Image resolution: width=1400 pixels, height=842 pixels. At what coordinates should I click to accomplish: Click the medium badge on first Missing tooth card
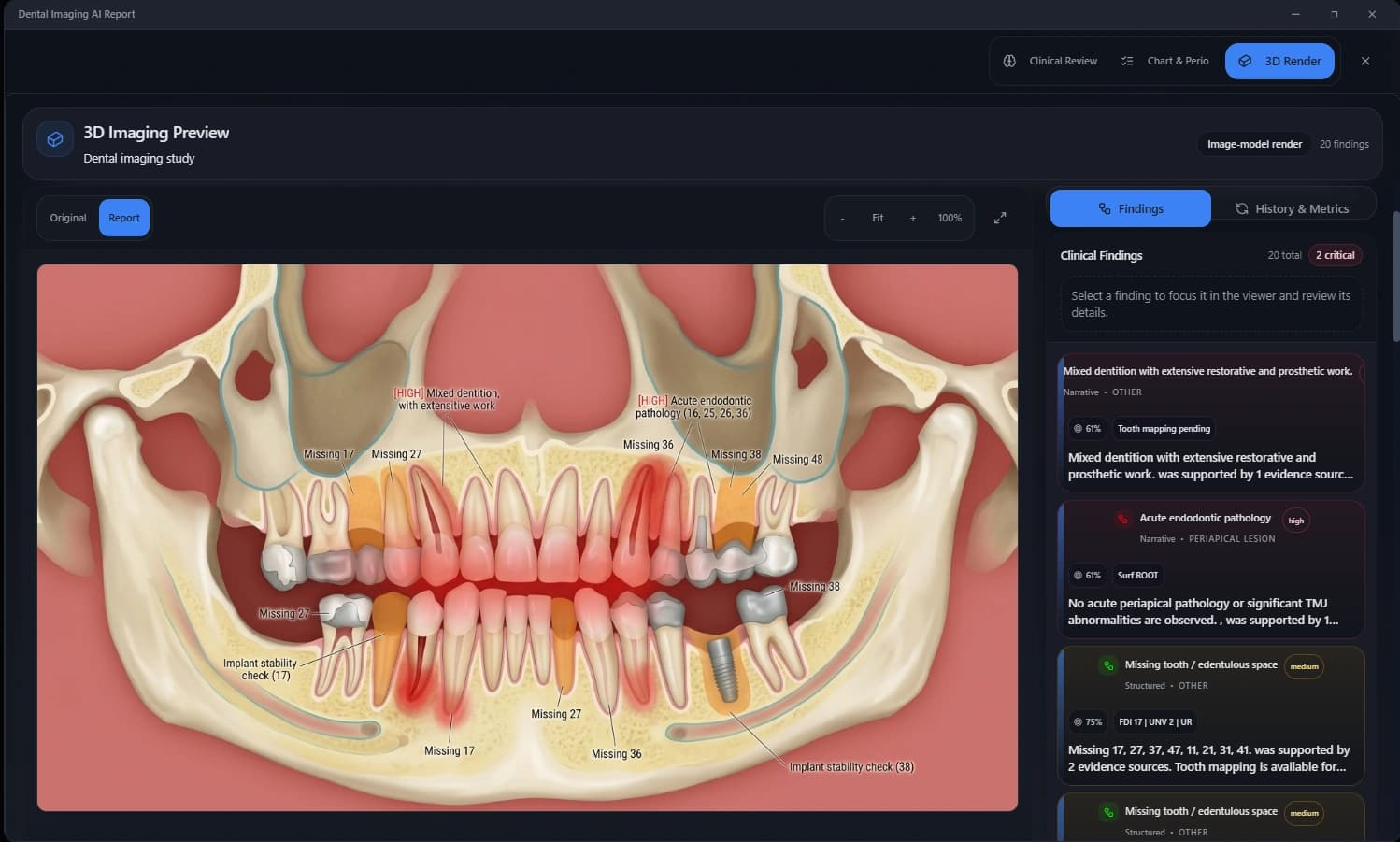point(1304,666)
